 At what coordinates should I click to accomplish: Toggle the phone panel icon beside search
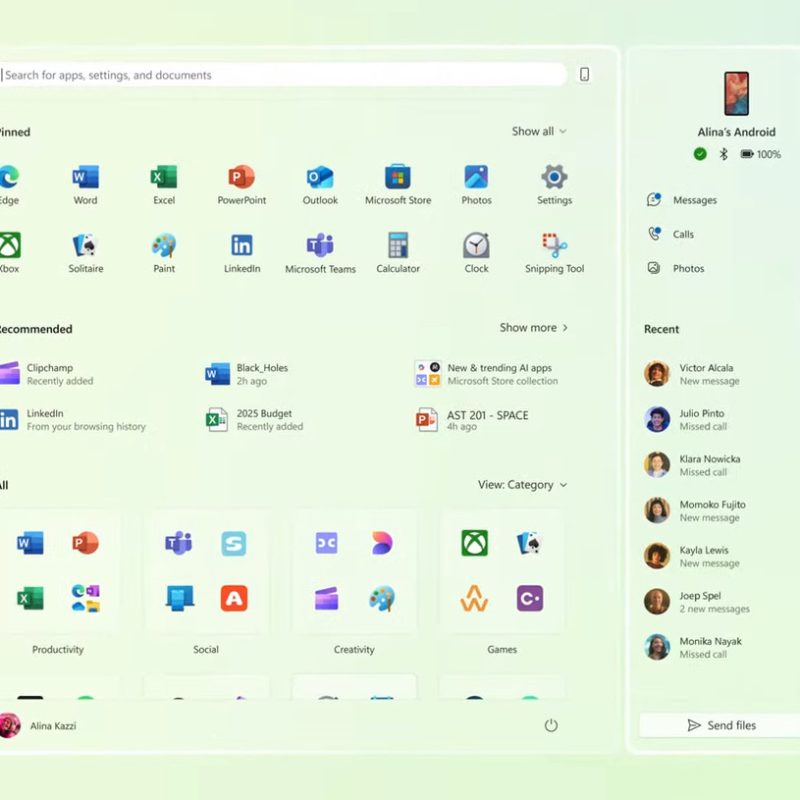[585, 75]
